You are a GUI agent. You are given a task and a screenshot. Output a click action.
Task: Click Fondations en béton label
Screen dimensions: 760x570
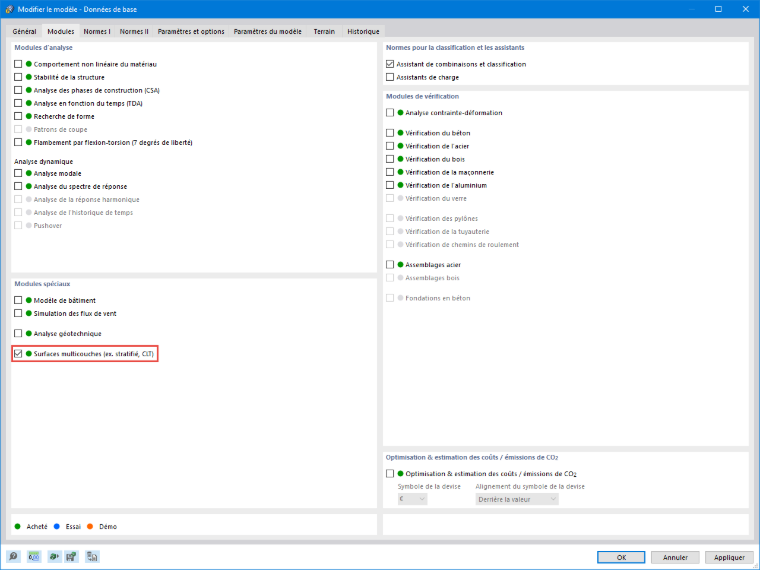pos(438,298)
